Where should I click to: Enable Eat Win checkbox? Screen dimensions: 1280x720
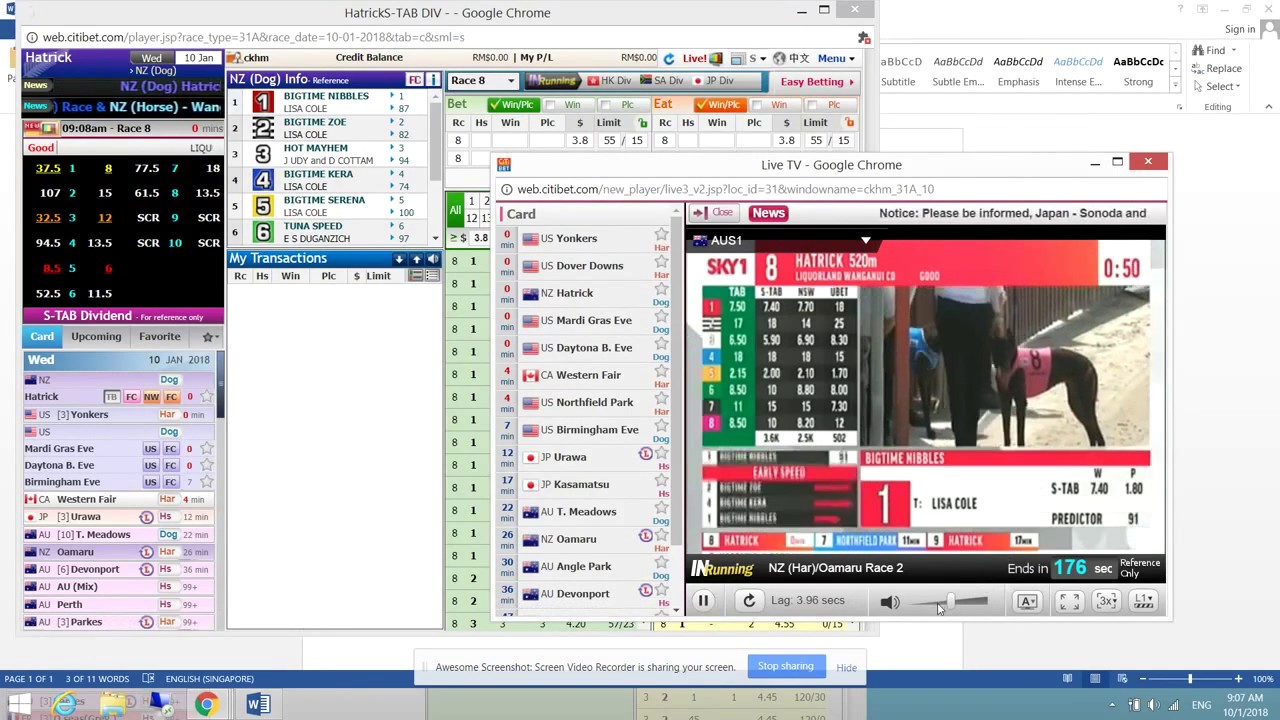tap(757, 104)
